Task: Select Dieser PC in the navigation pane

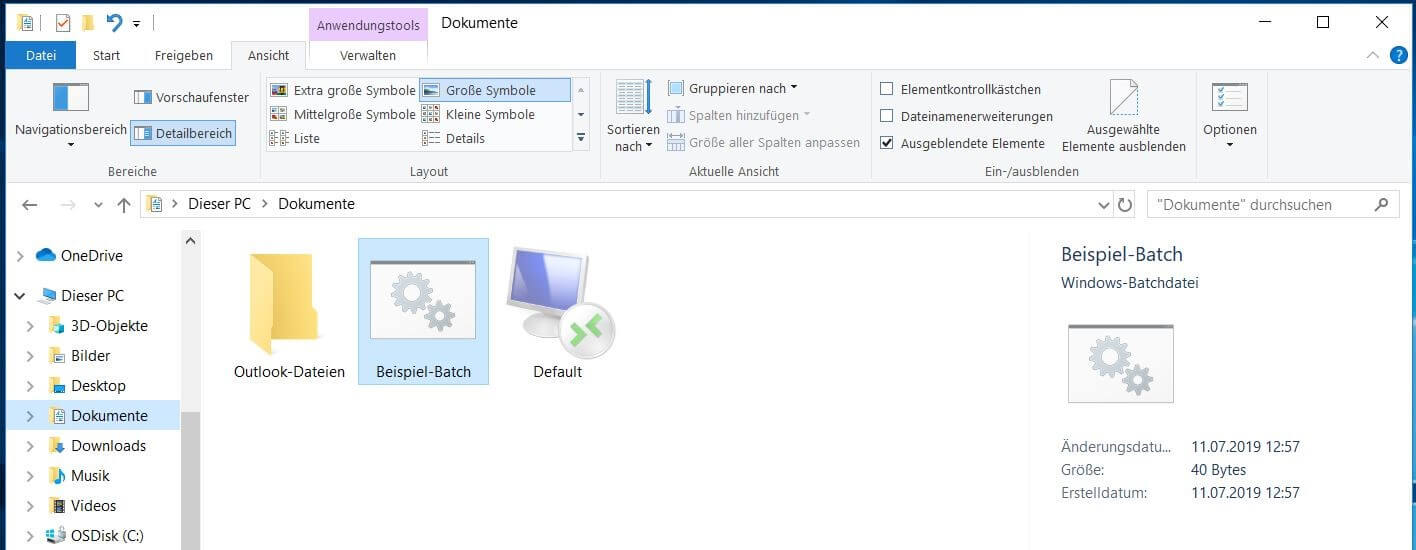Action: [93, 296]
